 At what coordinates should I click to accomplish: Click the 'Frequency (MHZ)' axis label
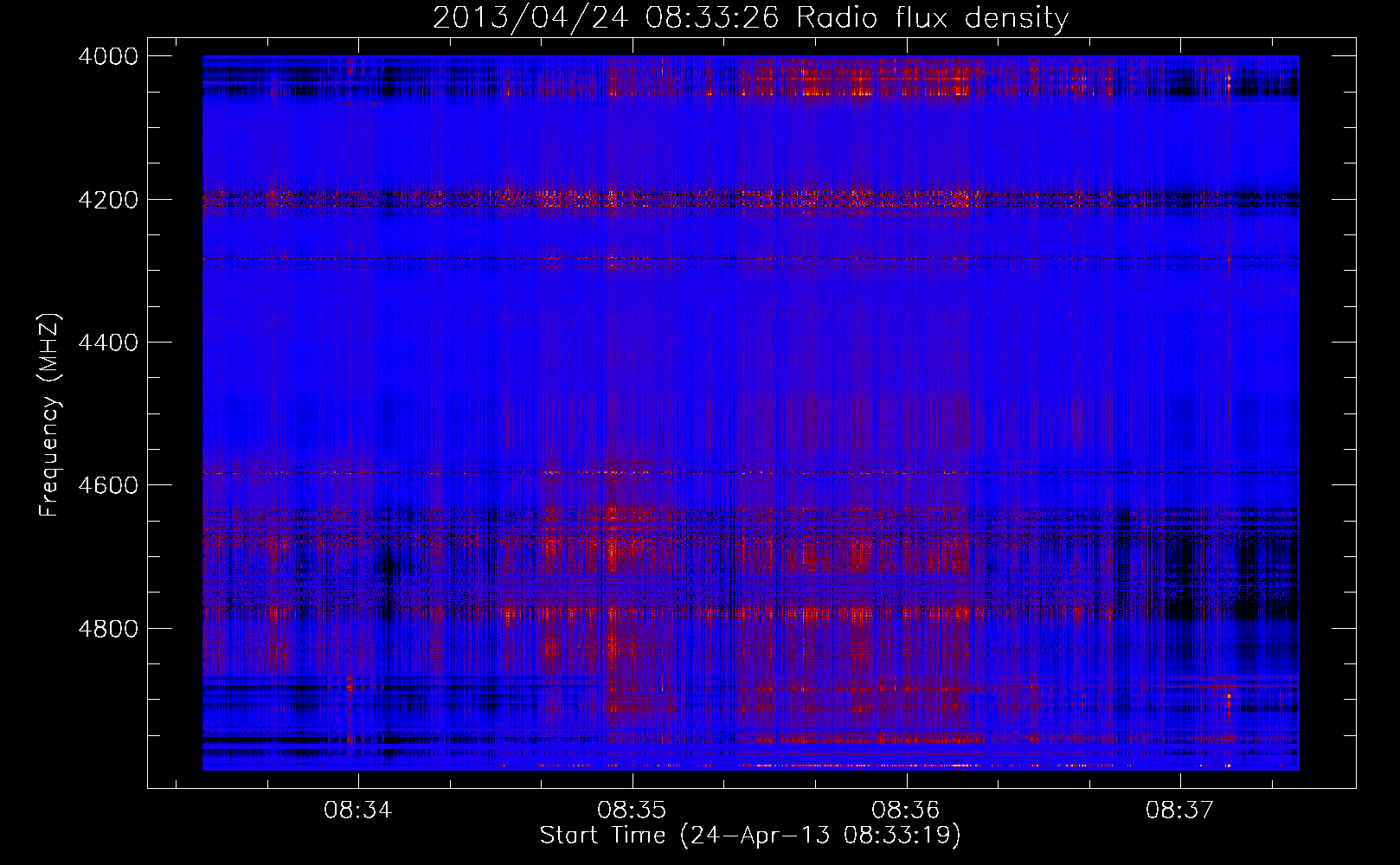(x=50, y=415)
